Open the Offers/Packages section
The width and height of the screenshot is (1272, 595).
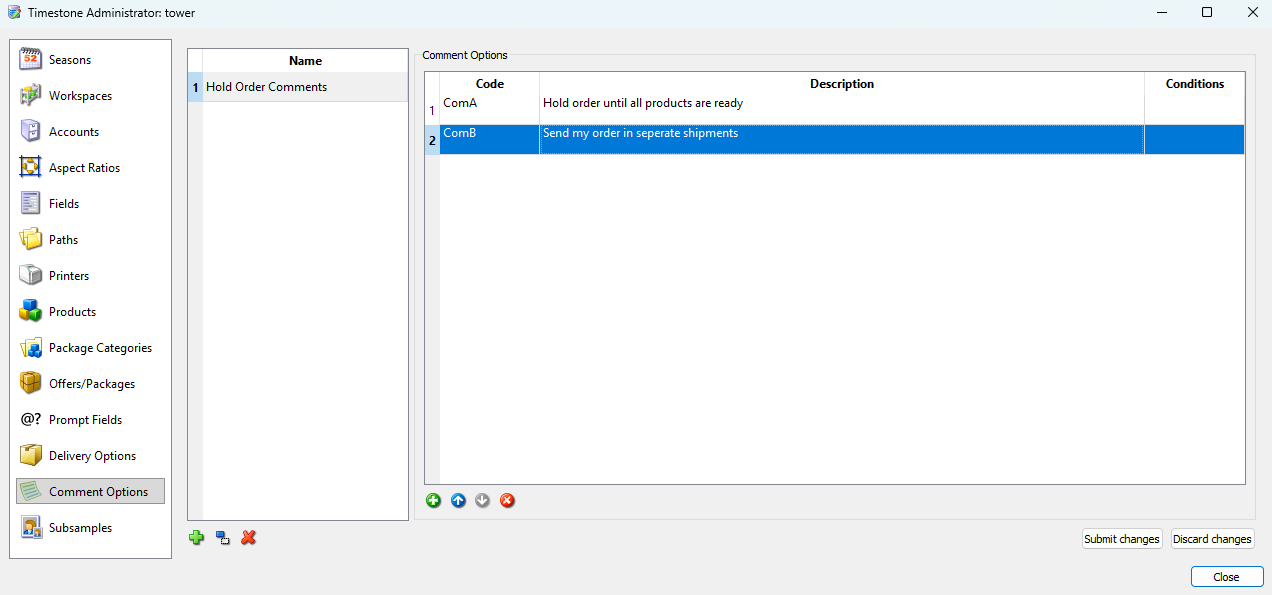point(92,383)
